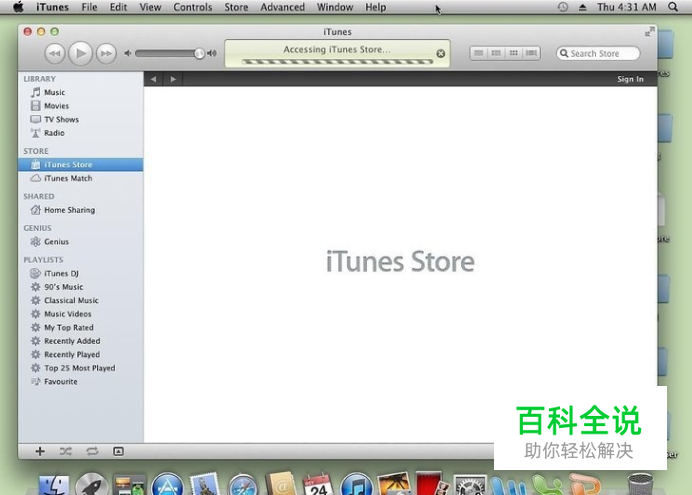692x495 pixels.
Task: Open iCal calendar icon in Dock
Action: pos(319,484)
